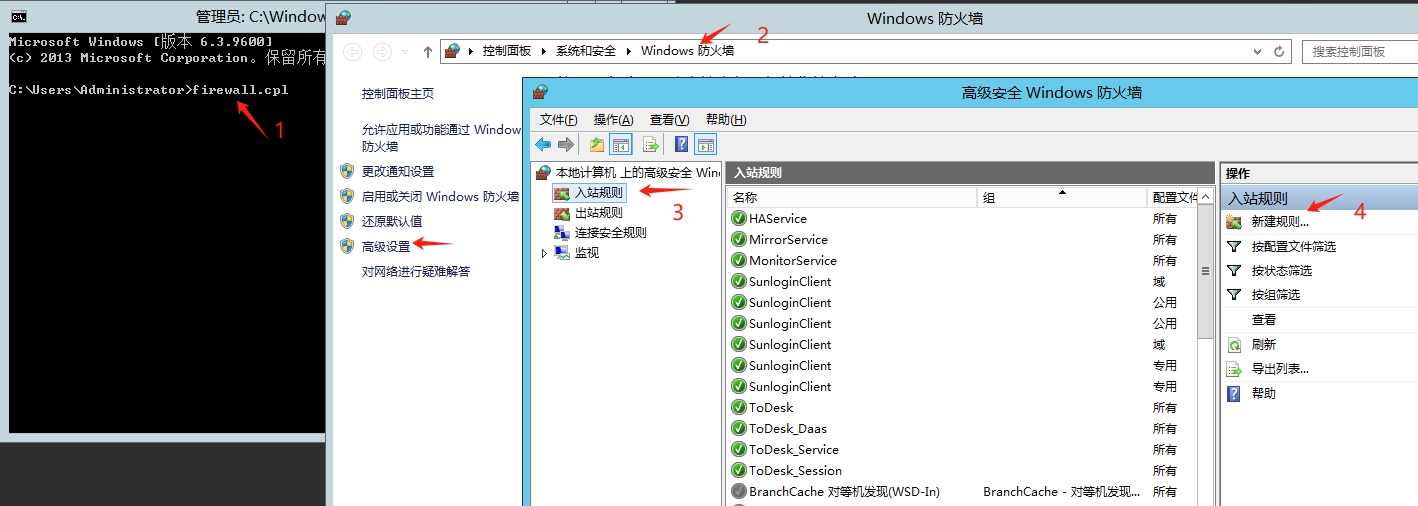Image resolution: width=1418 pixels, height=506 pixels.
Task: Click the chevron after 控制面板 in breadcrumb
Action: [544, 51]
